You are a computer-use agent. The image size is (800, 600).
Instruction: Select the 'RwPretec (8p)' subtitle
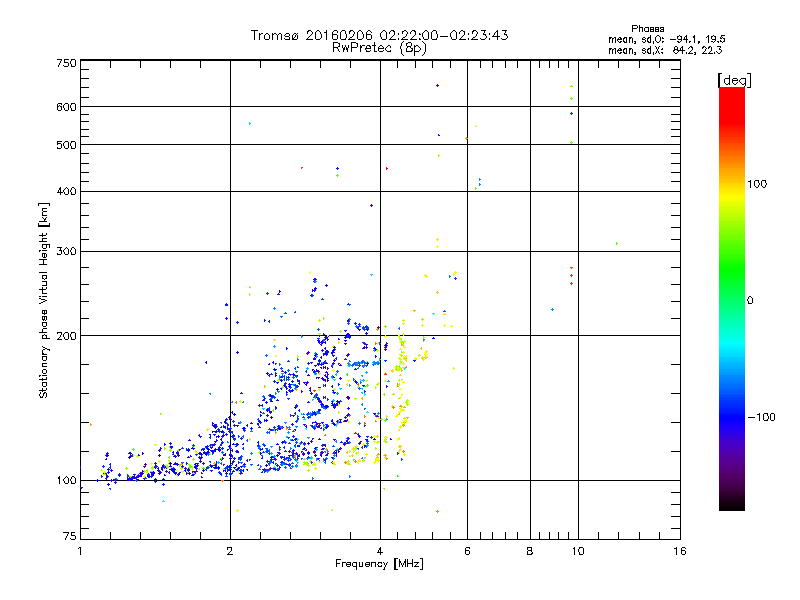point(379,48)
